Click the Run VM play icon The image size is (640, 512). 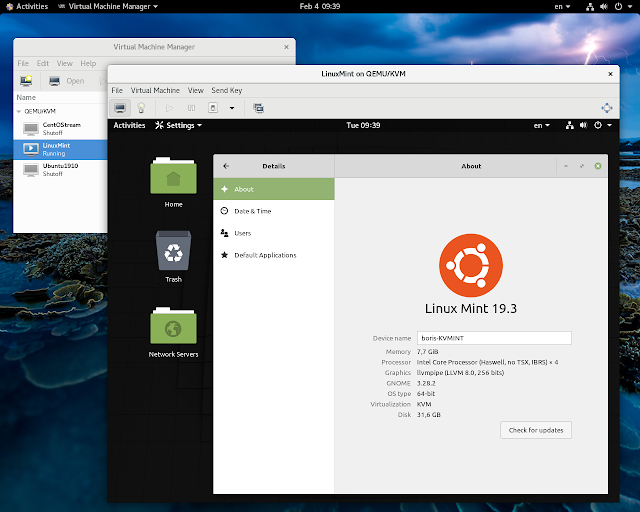coord(169,108)
